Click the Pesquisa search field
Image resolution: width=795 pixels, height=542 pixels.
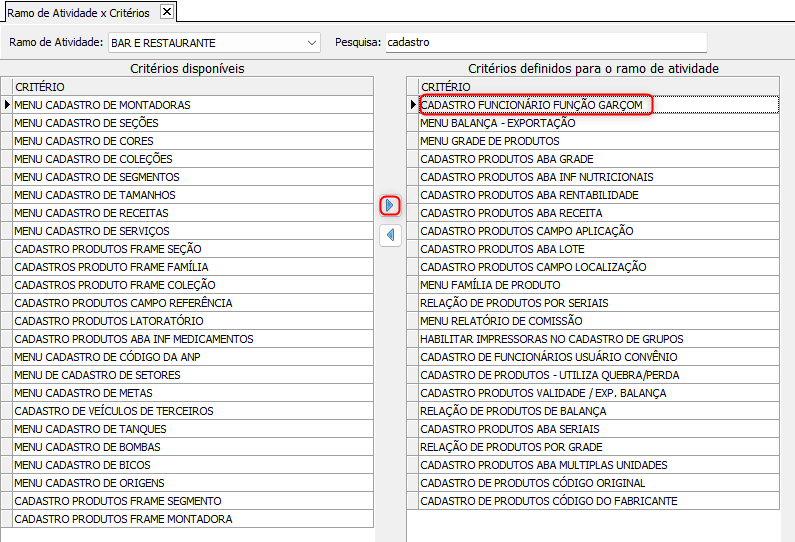click(545, 43)
